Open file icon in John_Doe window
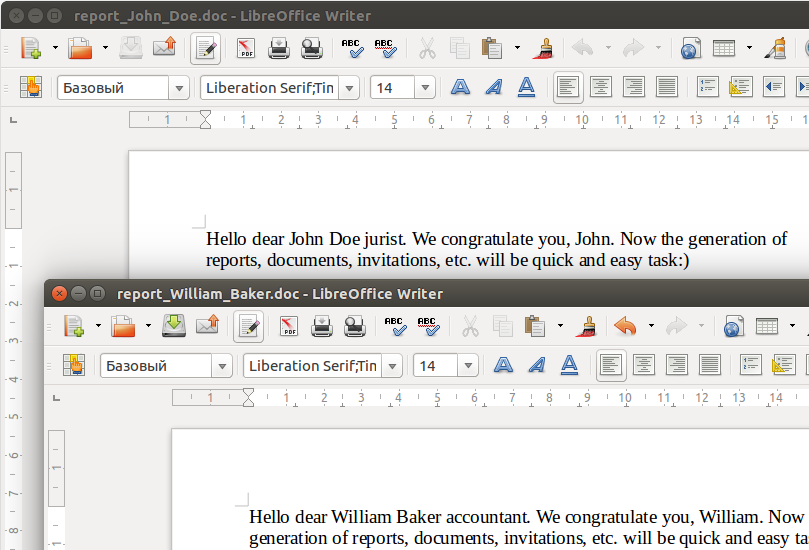This screenshot has height=550, width=809. point(80,48)
